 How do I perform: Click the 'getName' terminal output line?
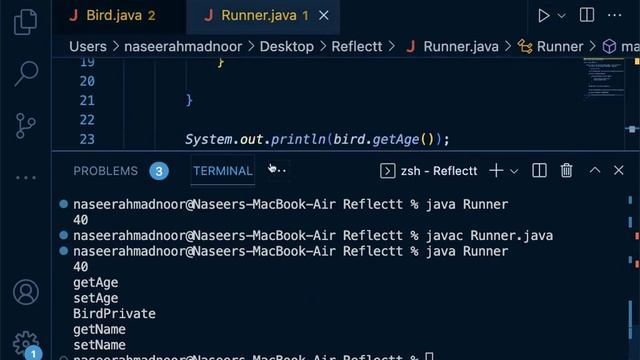click(x=99, y=329)
